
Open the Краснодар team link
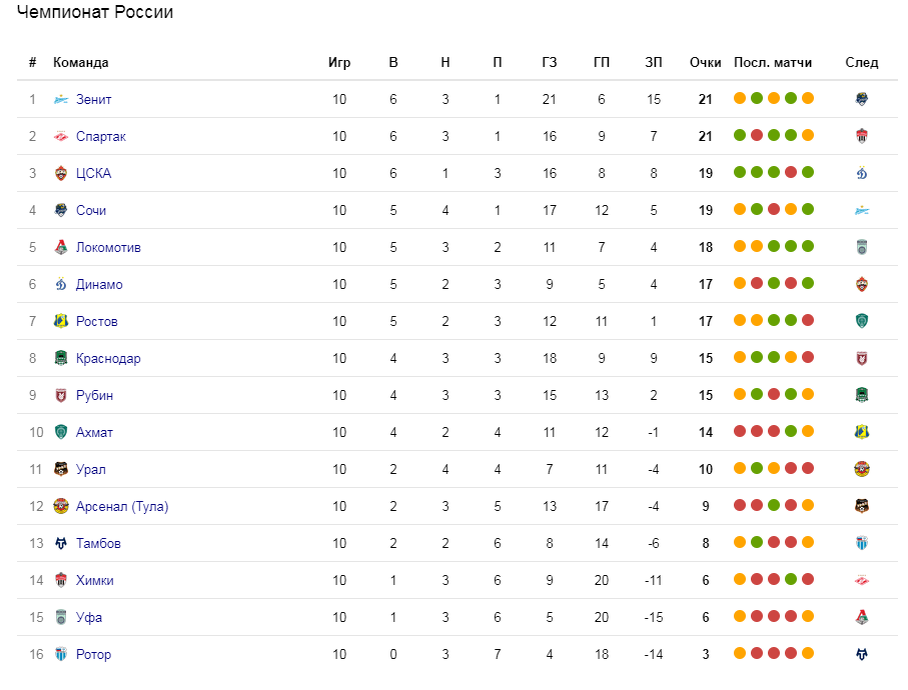(108, 358)
